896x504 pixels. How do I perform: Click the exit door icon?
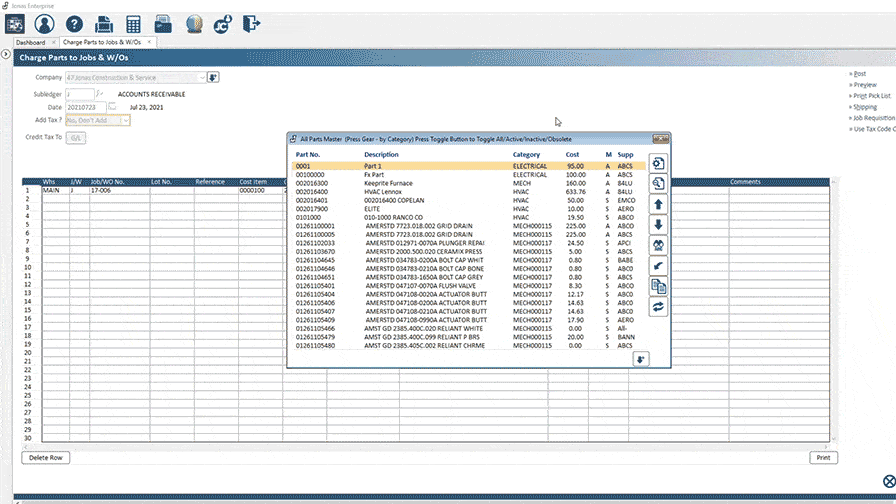251,24
